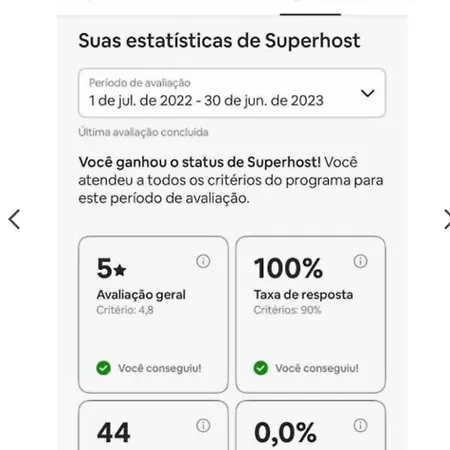This screenshot has width=450, height=450.
Task: Open info icon on Taxa de resposta card
Action: click(x=360, y=261)
